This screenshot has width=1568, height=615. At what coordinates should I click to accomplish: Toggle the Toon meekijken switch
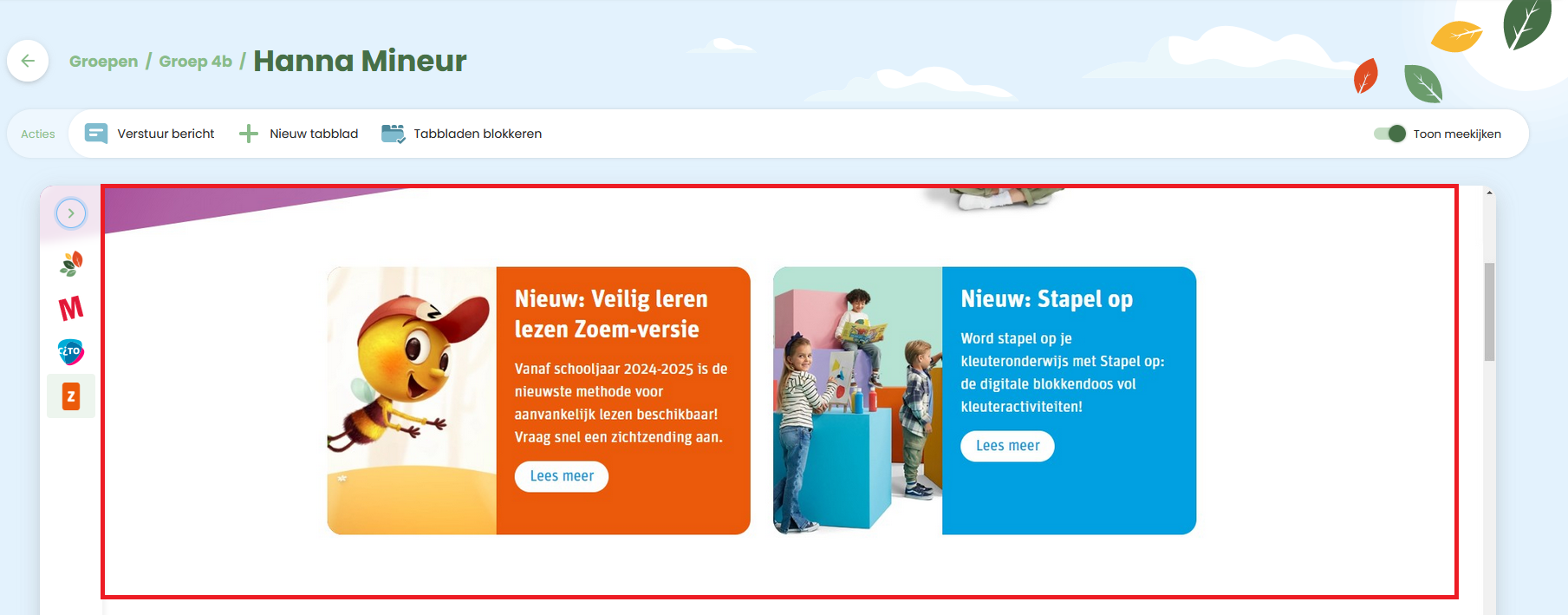1389,134
